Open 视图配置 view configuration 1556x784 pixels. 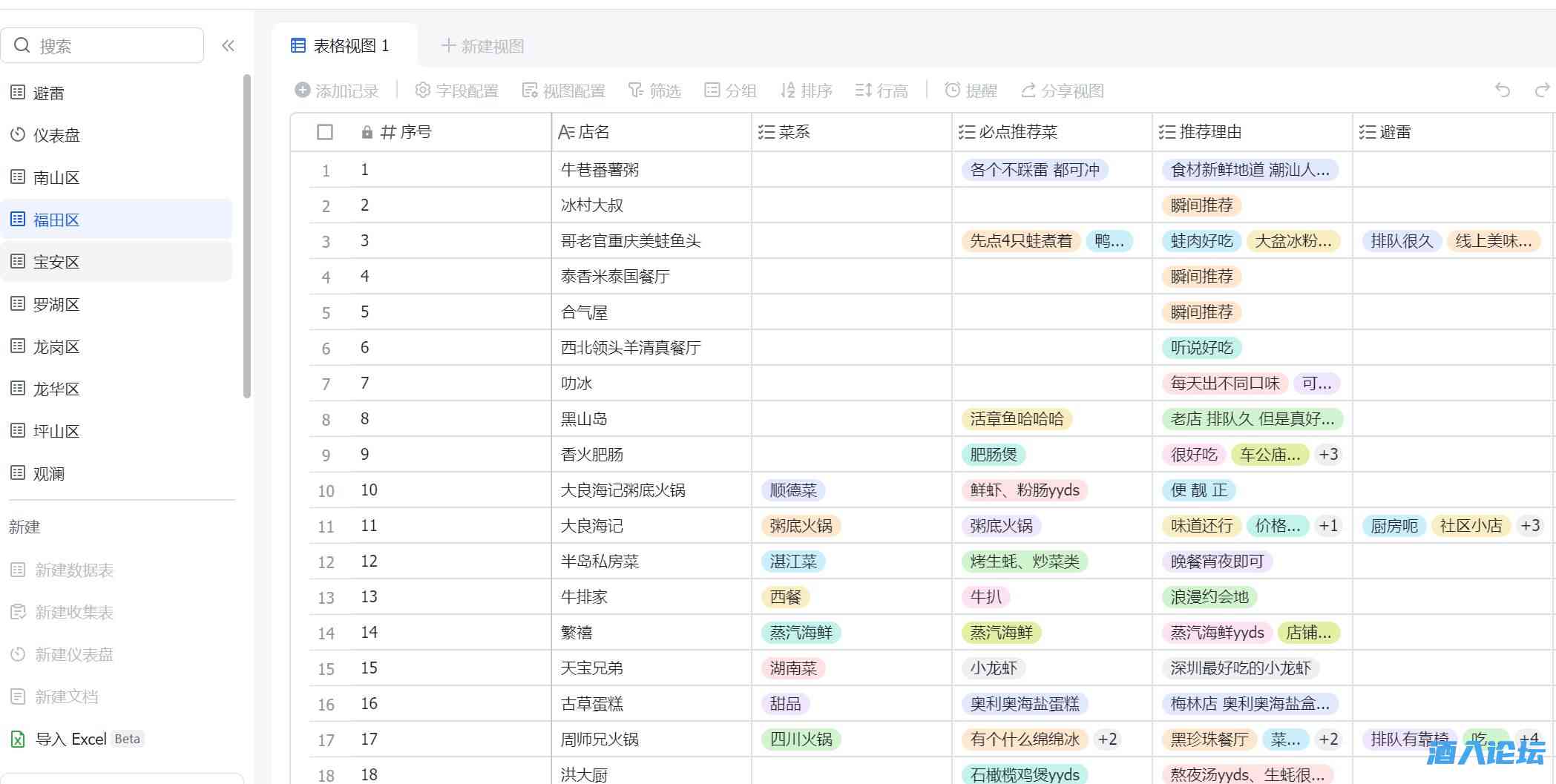564,90
